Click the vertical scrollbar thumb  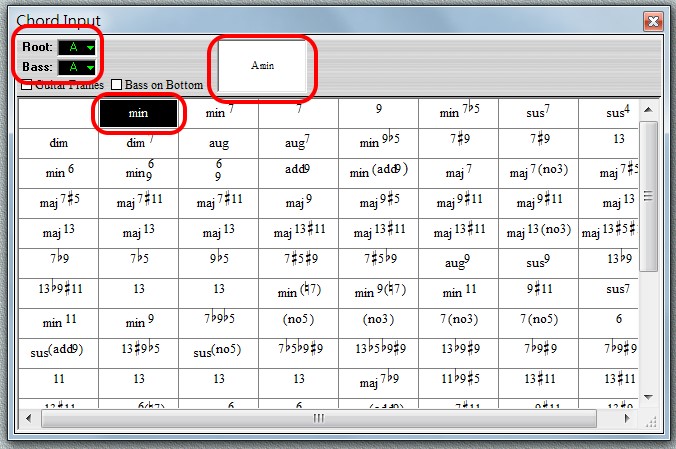648,196
